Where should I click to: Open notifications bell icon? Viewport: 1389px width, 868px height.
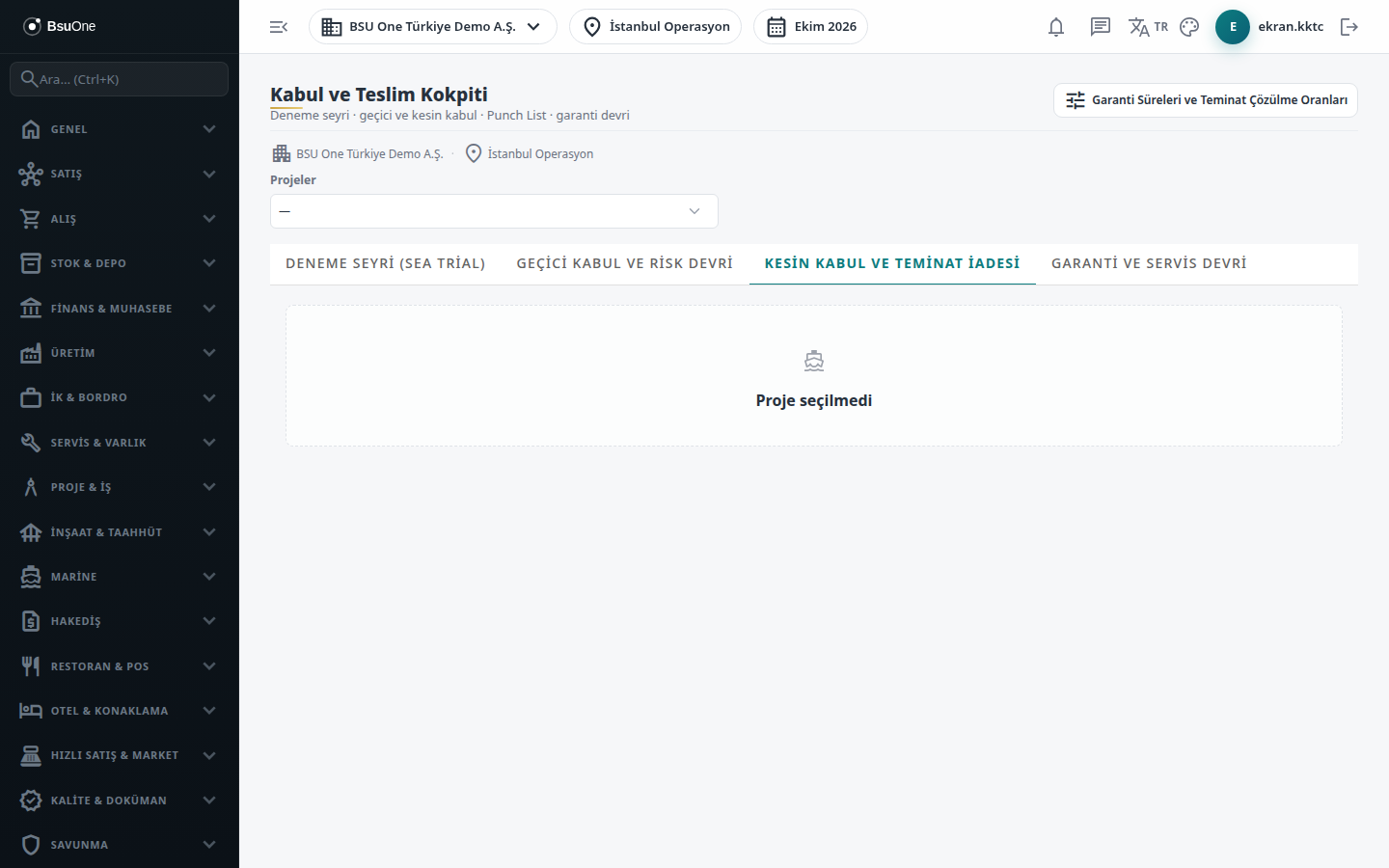coord(1056,27)
